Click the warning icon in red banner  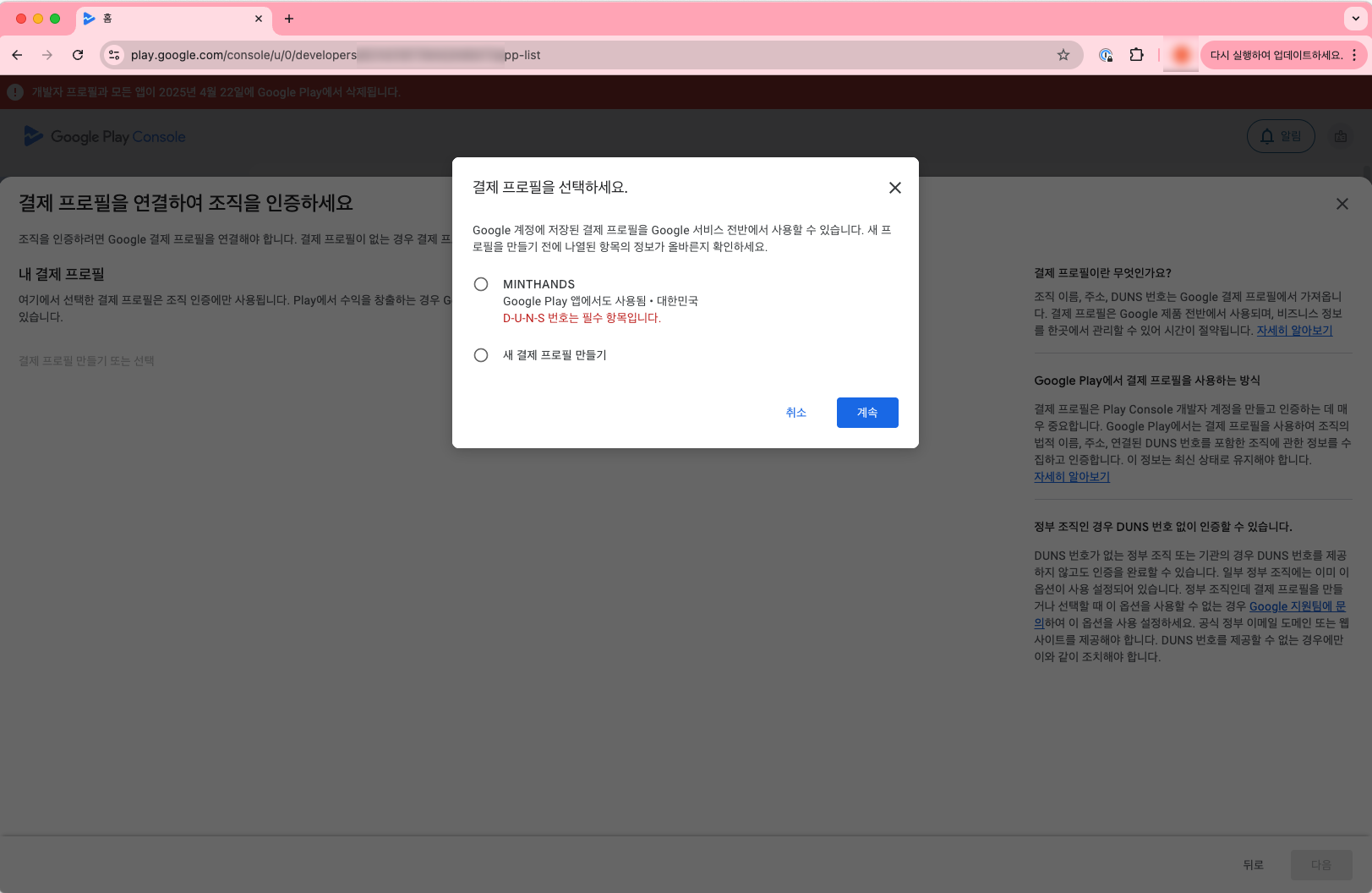15,92
